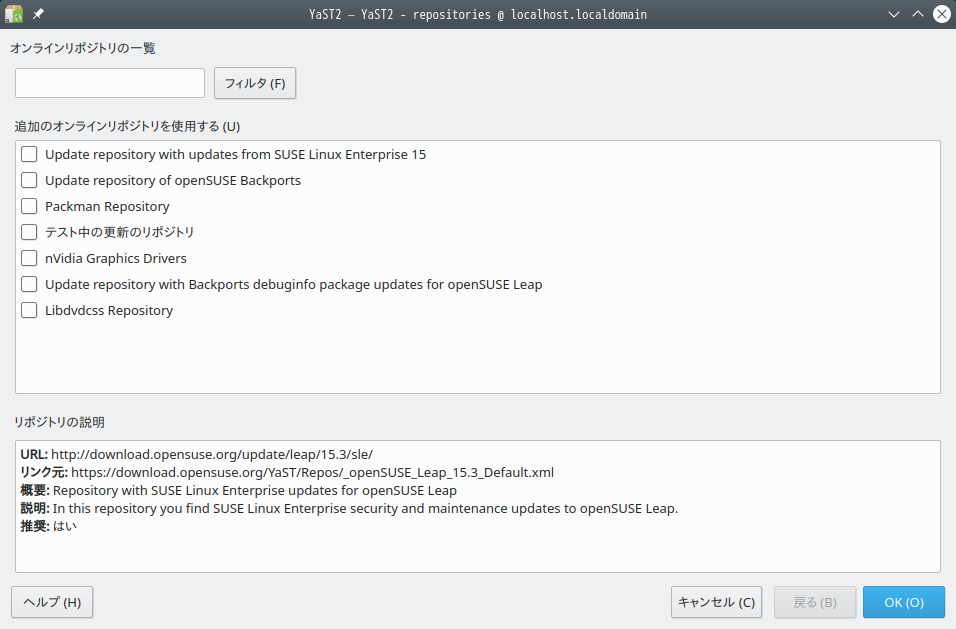Click the YaST2 application icon in title bar
The image size is (956, 629).
pos(13,14)
